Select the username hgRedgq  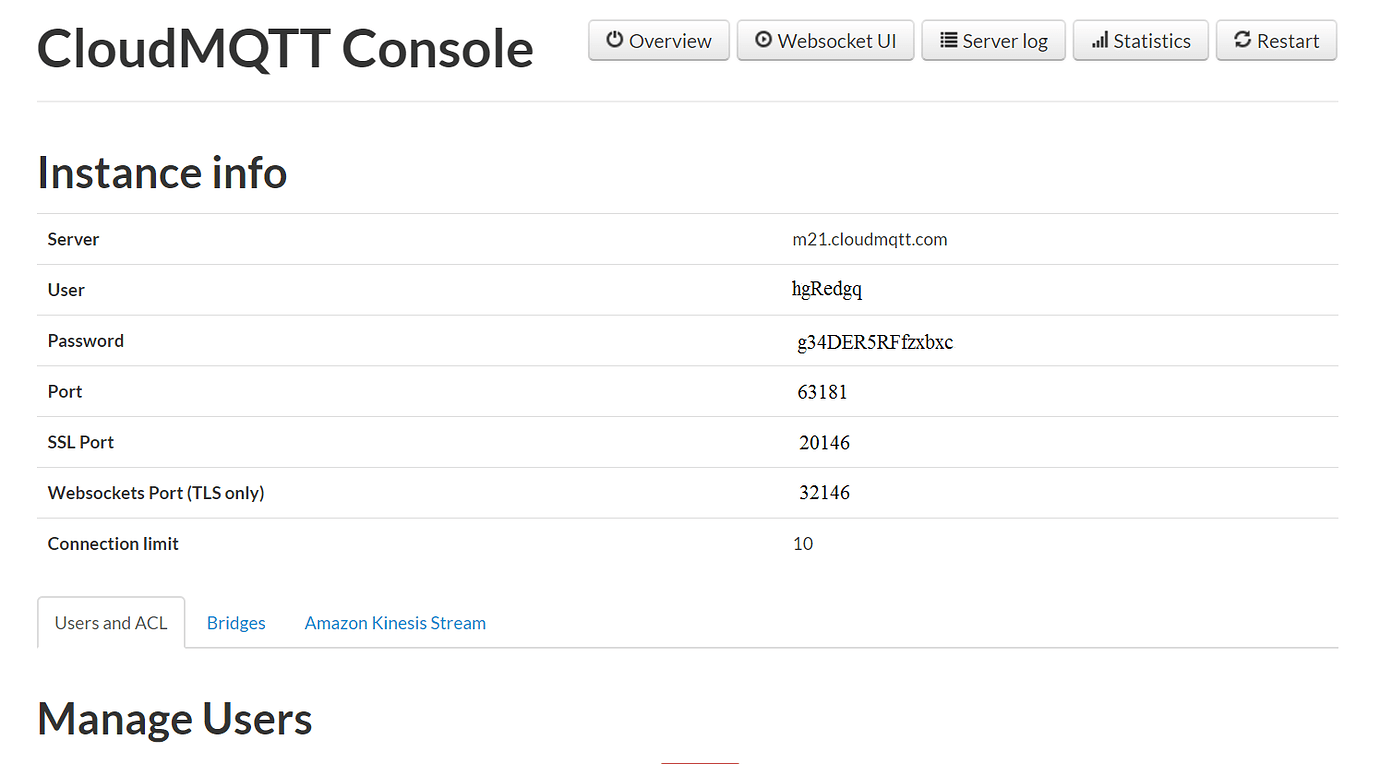pos(827,289)
